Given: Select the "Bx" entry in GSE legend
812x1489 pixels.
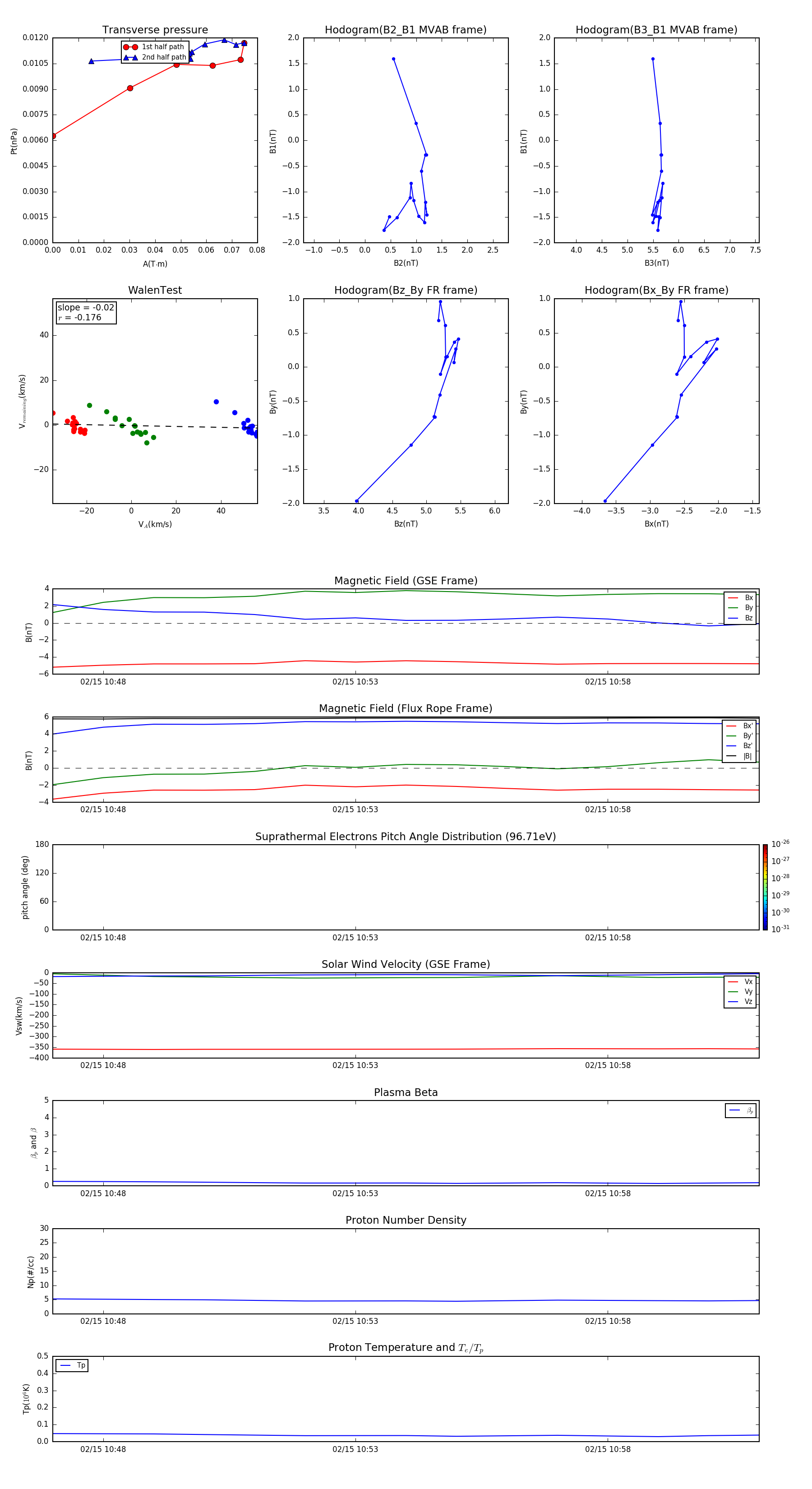Looking at the screenshot, I should (x=741, y=598).
